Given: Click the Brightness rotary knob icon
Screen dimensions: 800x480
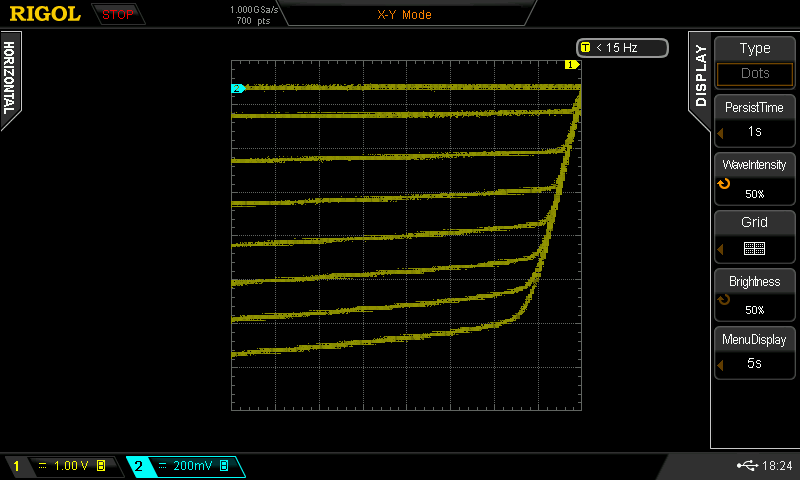Looking at the screenshot, I should click(x=724, y=300).
